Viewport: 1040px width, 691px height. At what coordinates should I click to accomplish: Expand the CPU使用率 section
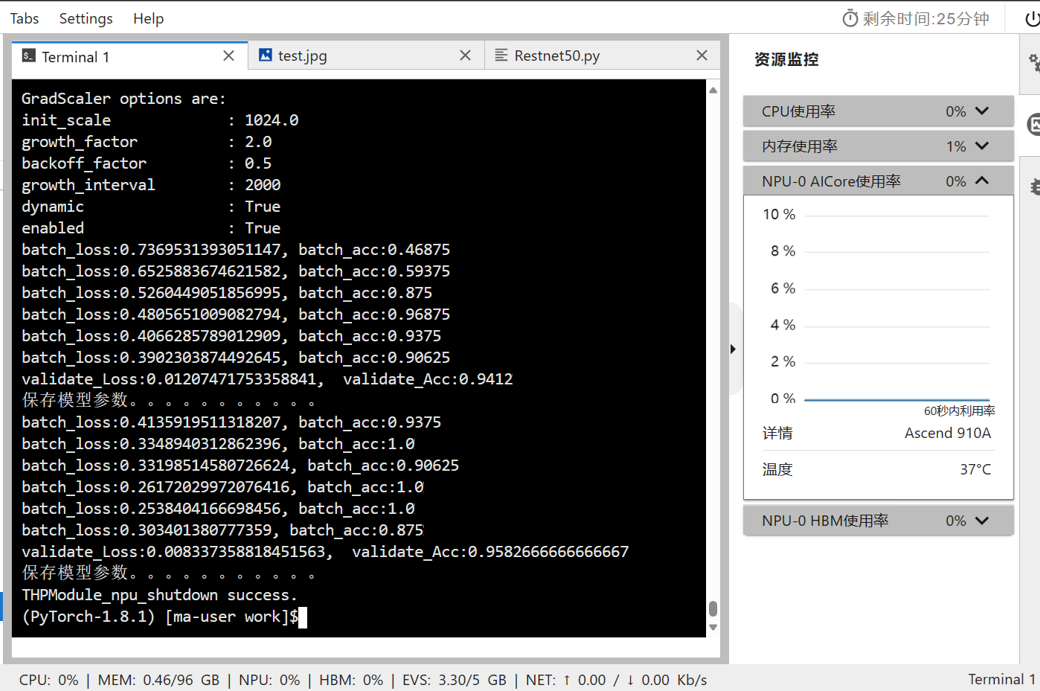click(x=878, y=111)
